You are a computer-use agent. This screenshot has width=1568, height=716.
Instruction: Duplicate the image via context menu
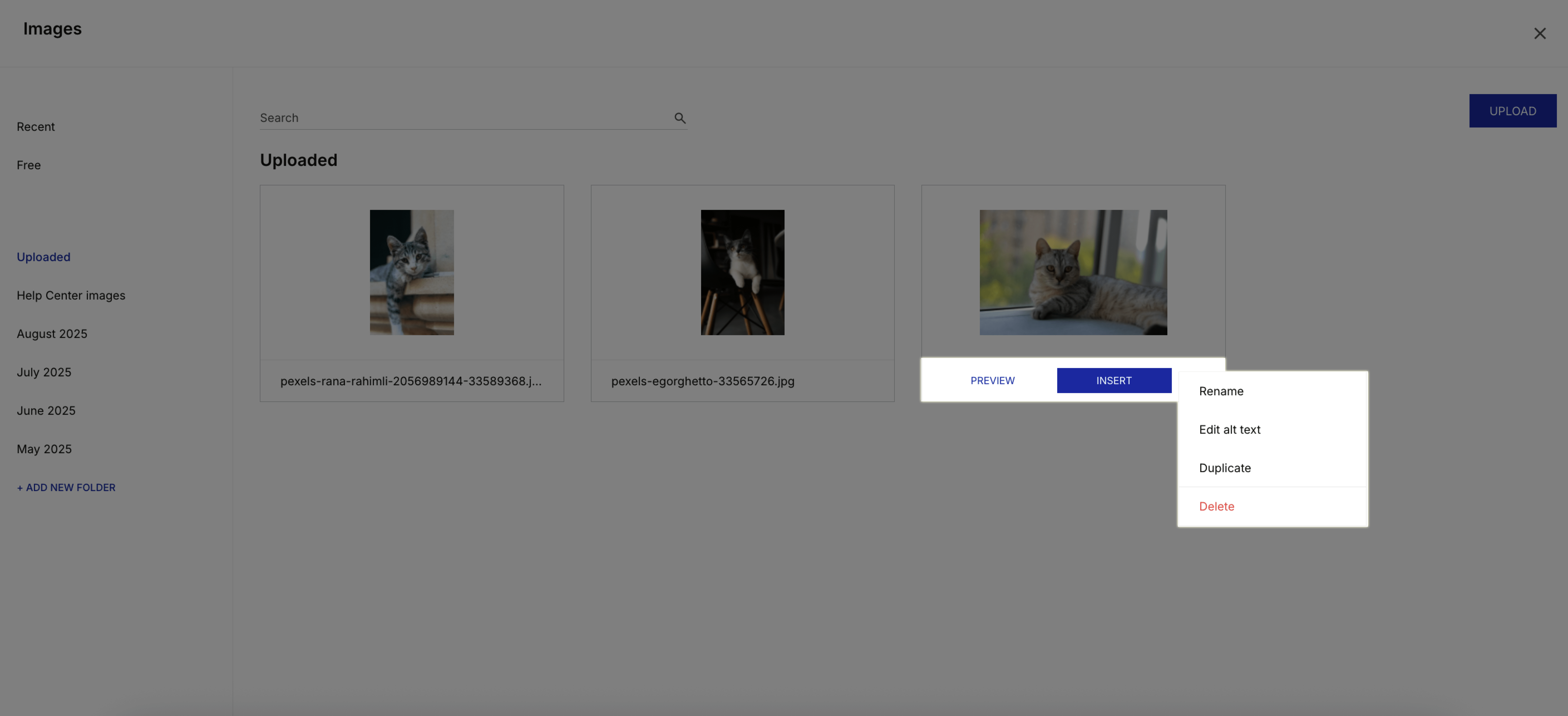click(1225, 468)
